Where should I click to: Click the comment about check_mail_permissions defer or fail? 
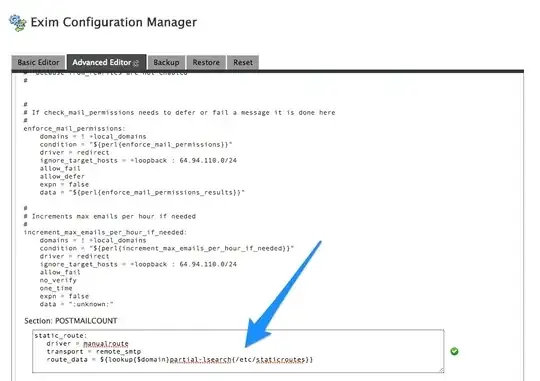[179, 112]
